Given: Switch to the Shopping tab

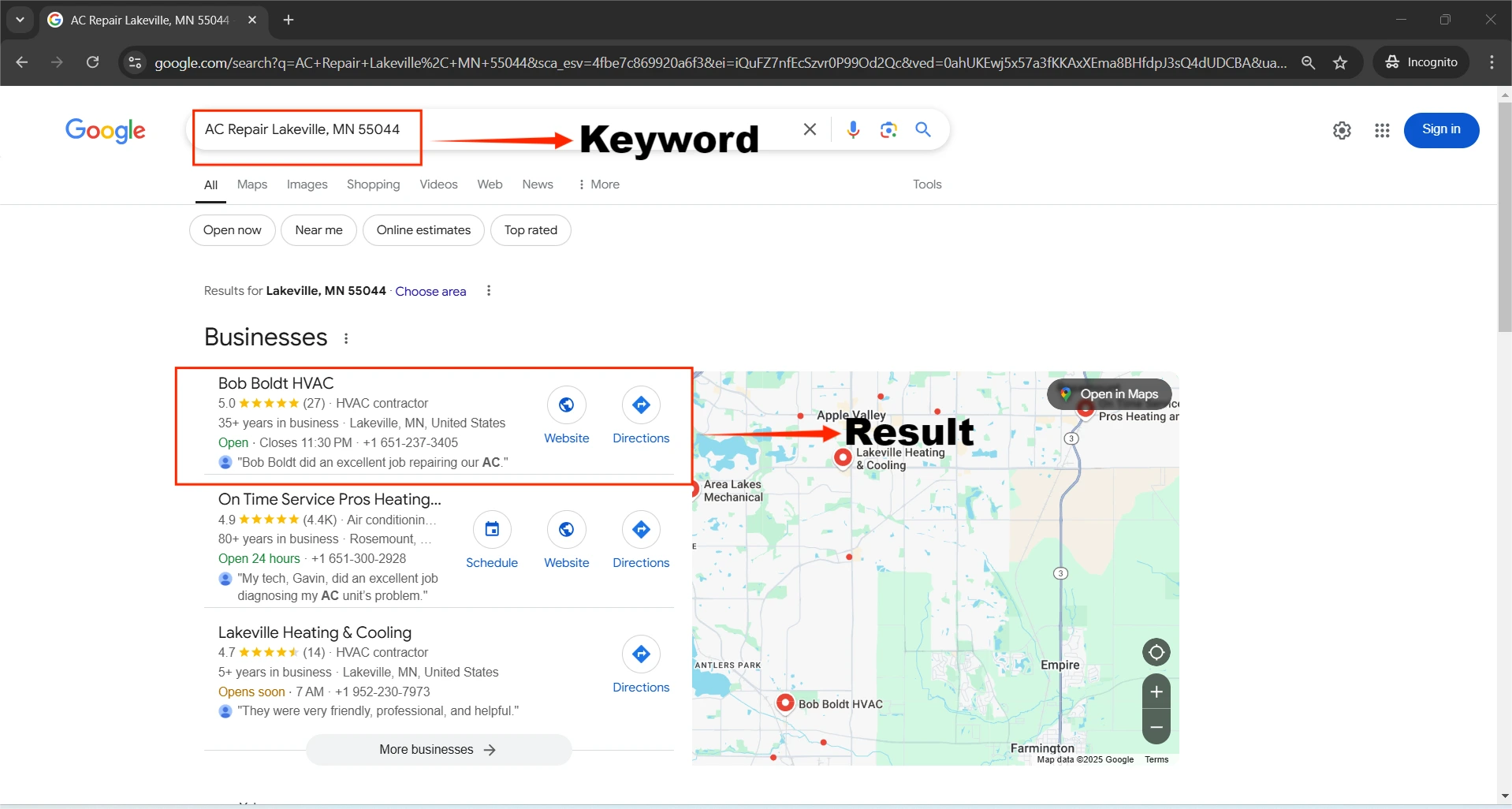Looking at the screenshot, I should pos(373,185).
